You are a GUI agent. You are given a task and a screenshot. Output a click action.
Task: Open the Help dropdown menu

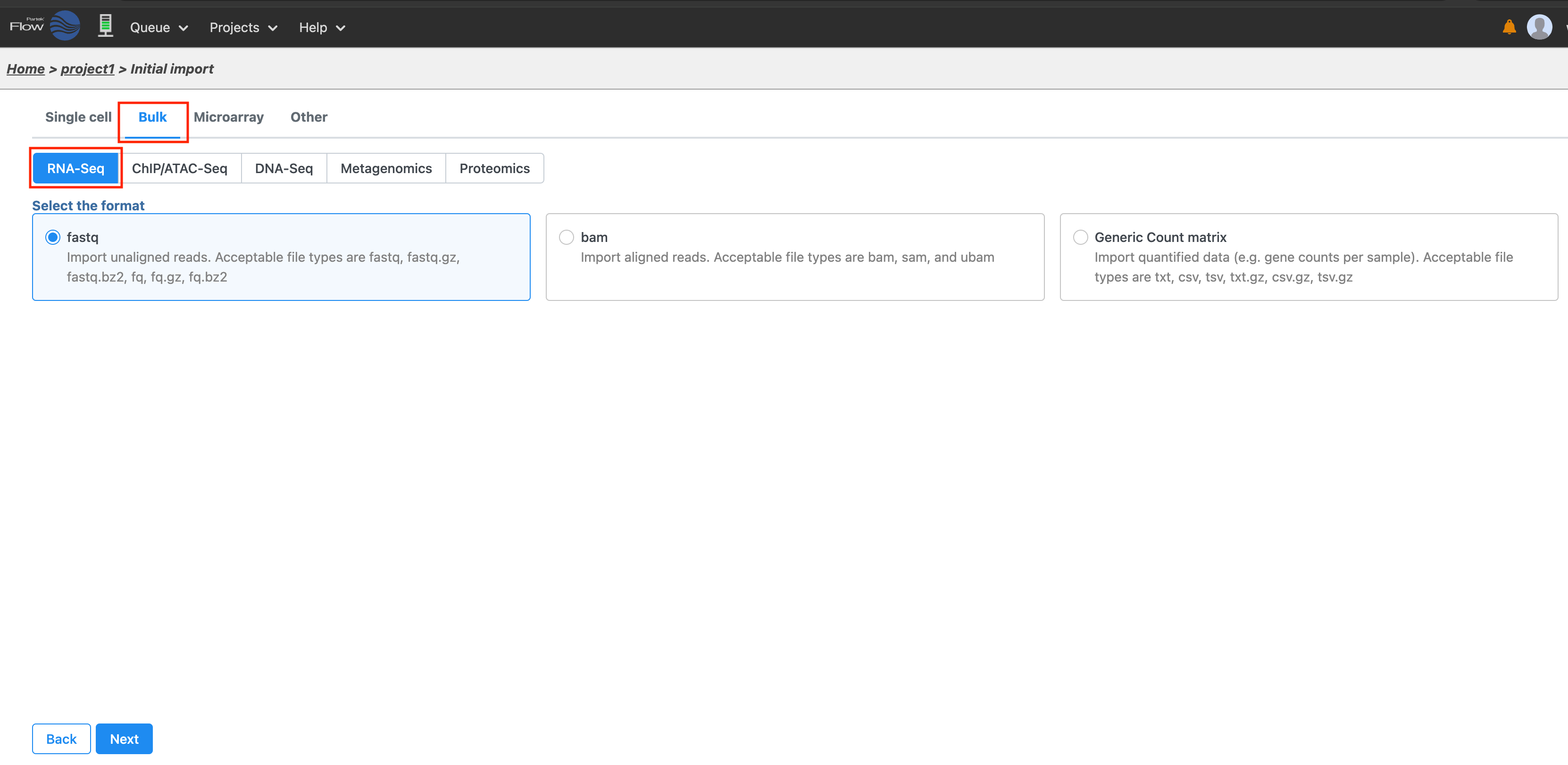click(x=321, y=28)
